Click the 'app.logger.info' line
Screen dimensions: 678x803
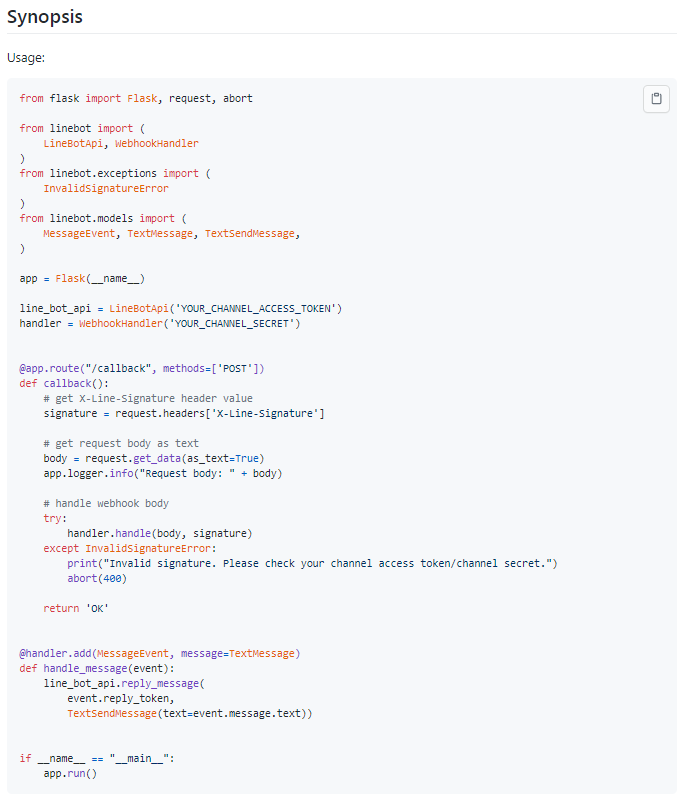click(x=163, y=473)
